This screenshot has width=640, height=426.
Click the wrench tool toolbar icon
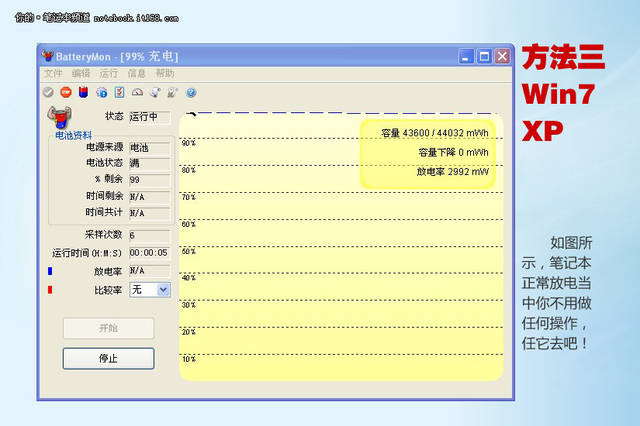pyautogui.click(x=172, y=93)
